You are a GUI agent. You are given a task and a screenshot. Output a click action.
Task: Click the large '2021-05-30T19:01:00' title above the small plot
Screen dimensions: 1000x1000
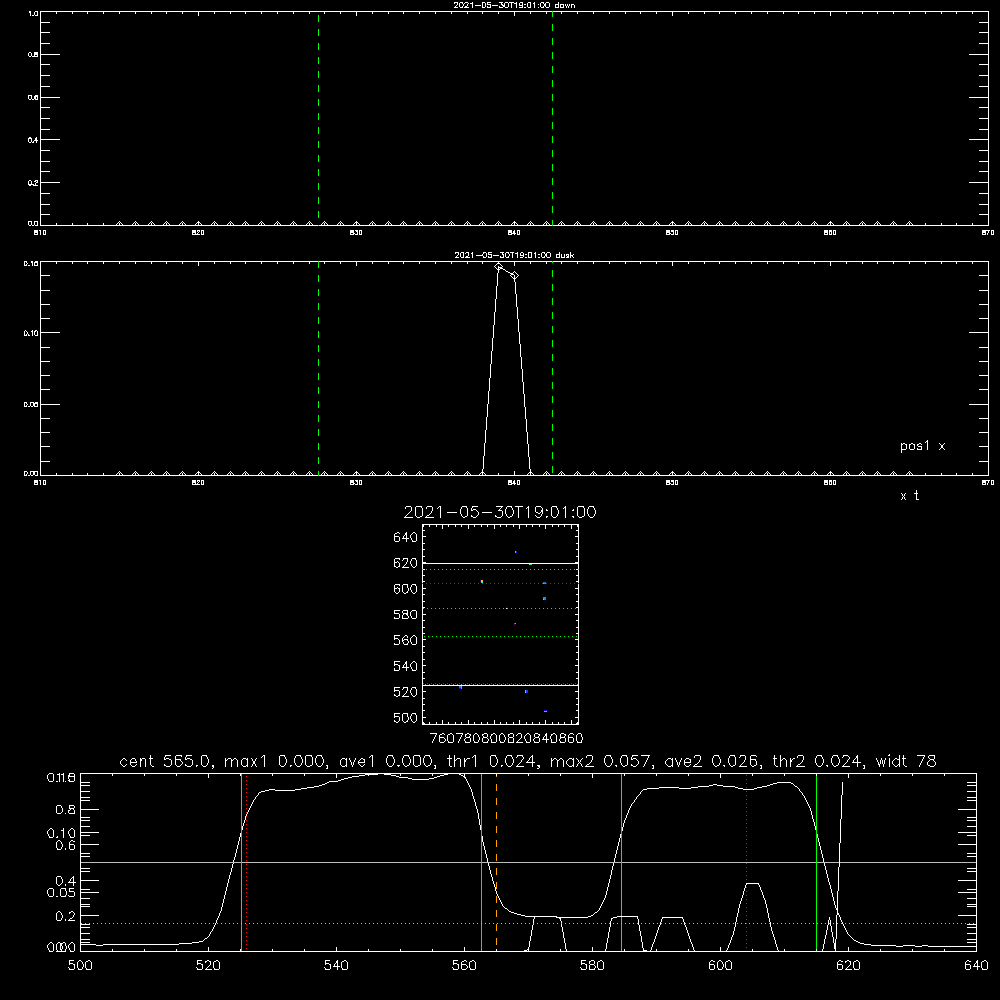tap(500, 512)
